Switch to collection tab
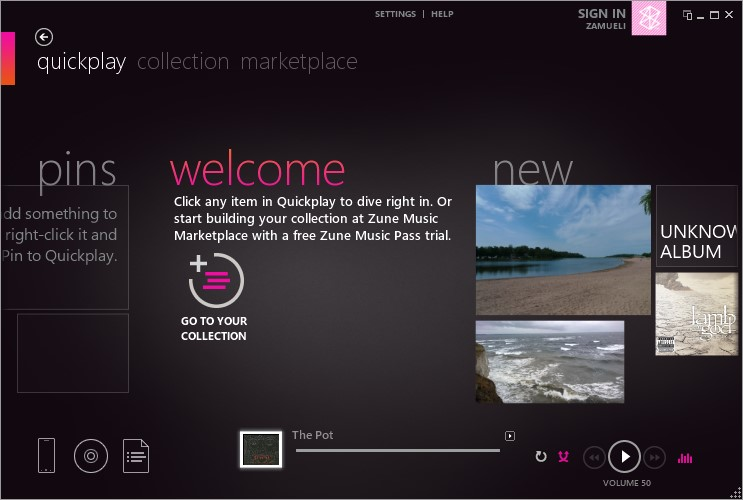The width and height of the screenshot is (743, 500). pyautogui.click(x=183, y=62)
